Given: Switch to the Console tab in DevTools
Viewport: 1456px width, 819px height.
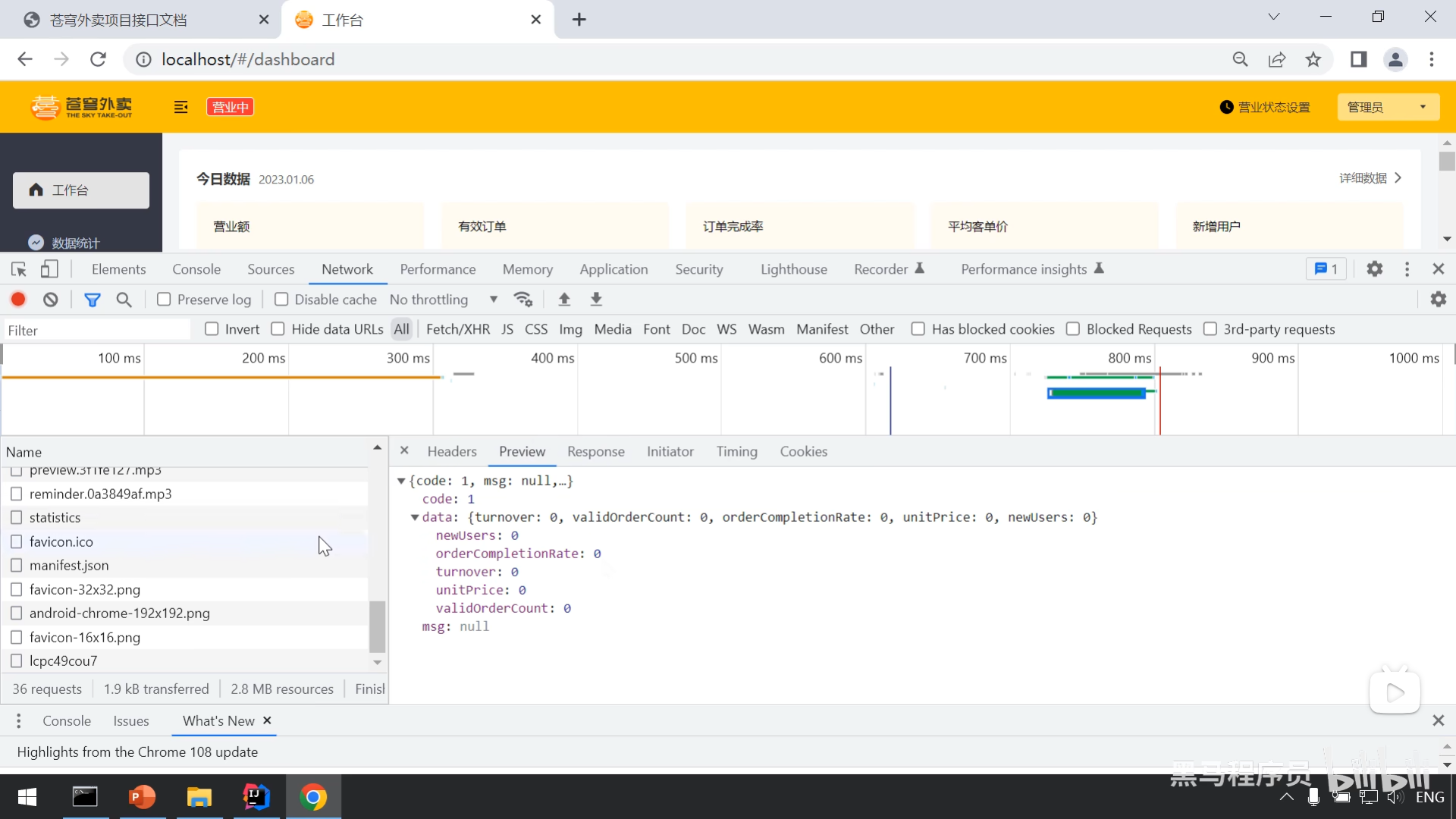Looking at the screenshot, I should point(196,269).
